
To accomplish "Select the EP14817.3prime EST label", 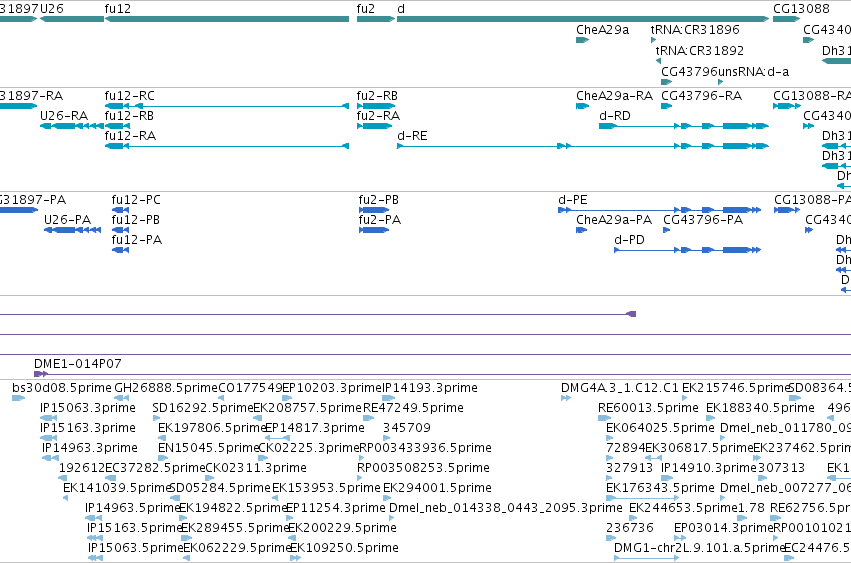I will coord(315,428).
